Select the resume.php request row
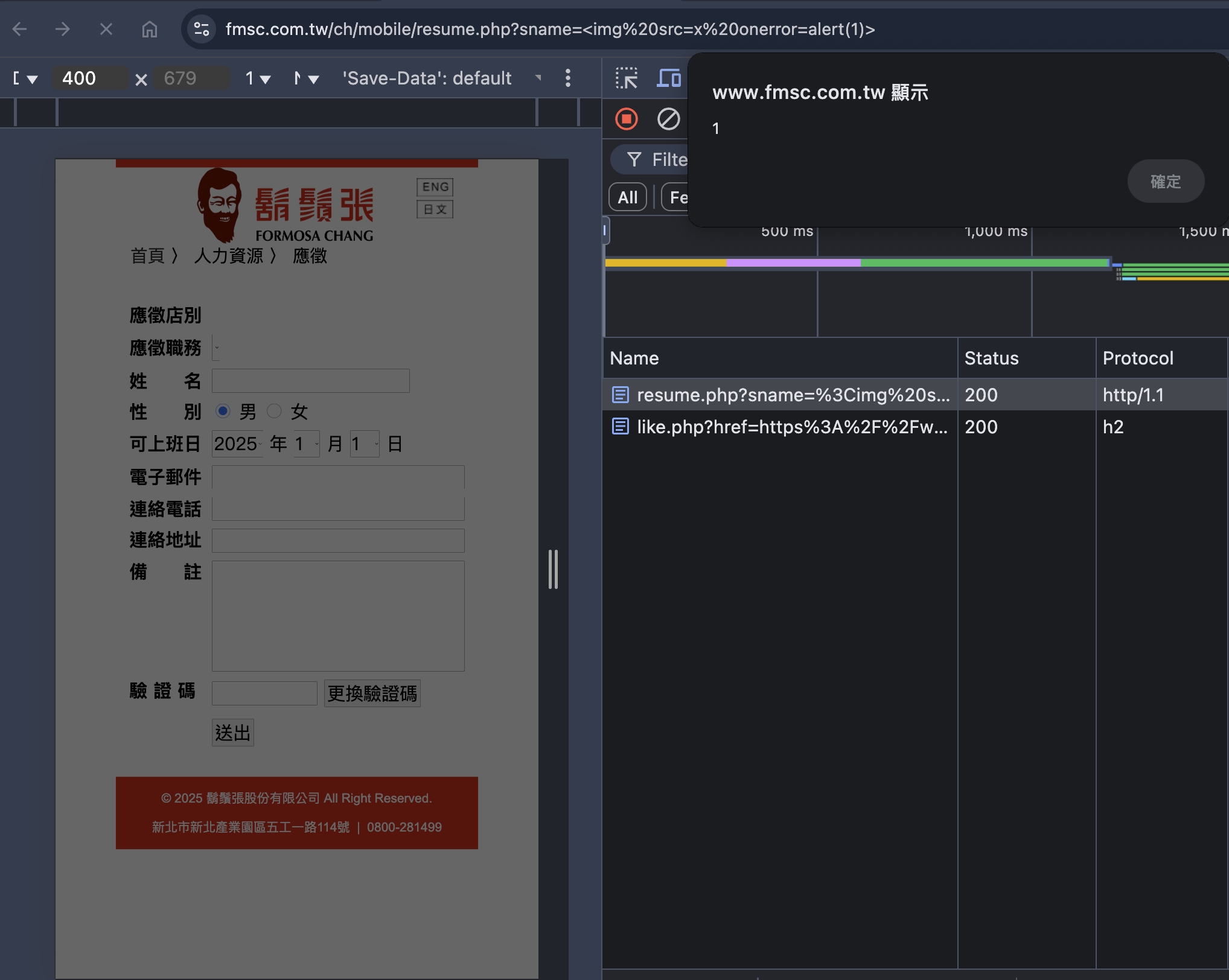Image resolution: width=1229 pixels, height=980 pixels. 916,395
